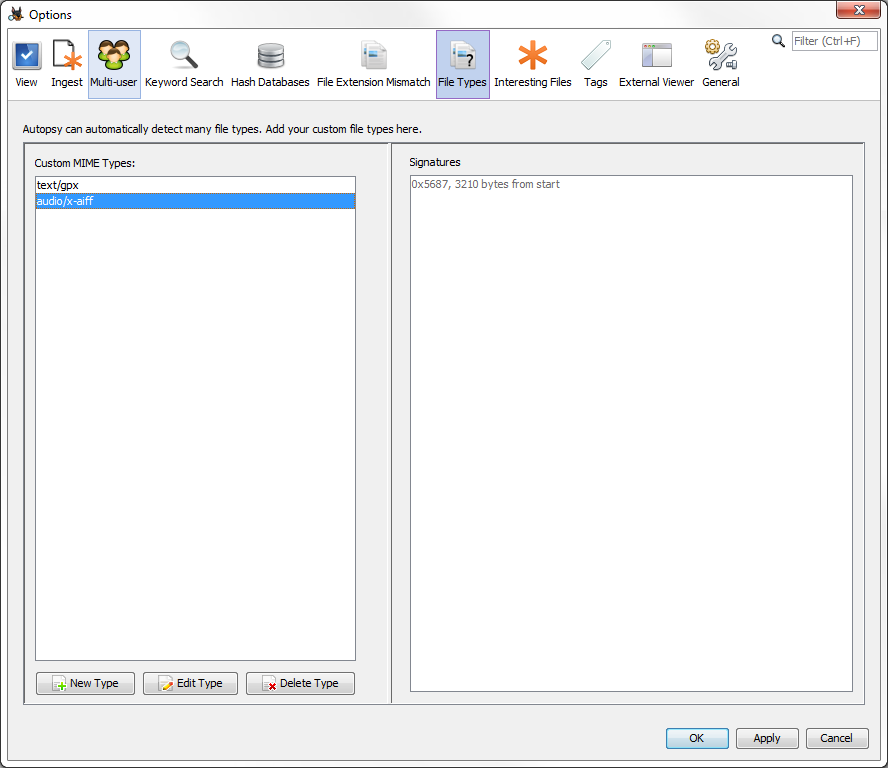Click the 0x5687 signature entry
The width and height of the screenshot is (888, 768).
point(485,185)
